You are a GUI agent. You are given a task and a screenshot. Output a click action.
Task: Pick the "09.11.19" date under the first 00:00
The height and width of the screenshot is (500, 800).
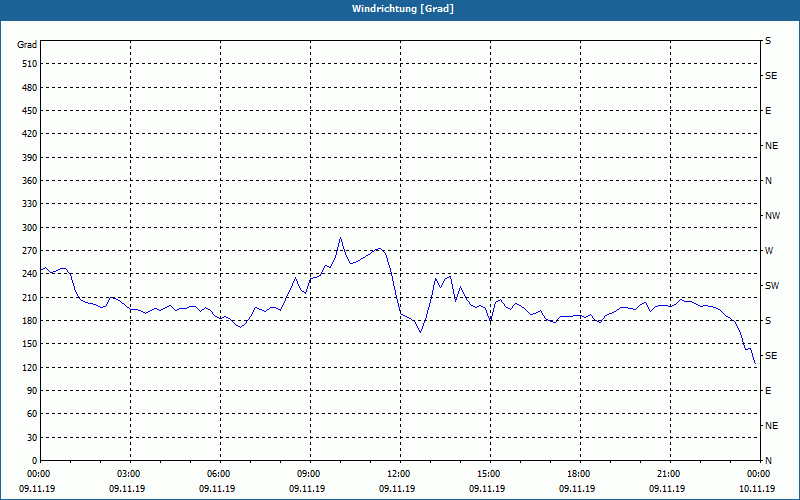click(37, 489)
